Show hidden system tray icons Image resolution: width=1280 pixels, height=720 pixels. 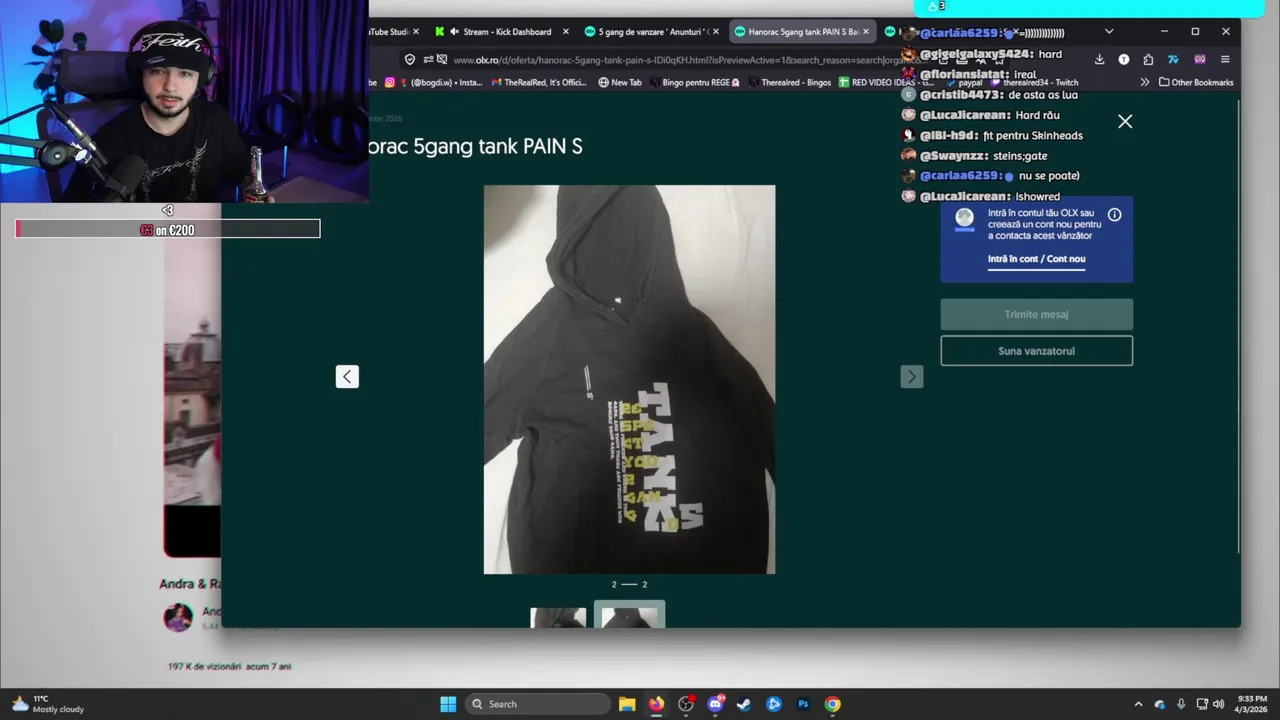[x=1138, y=704]
